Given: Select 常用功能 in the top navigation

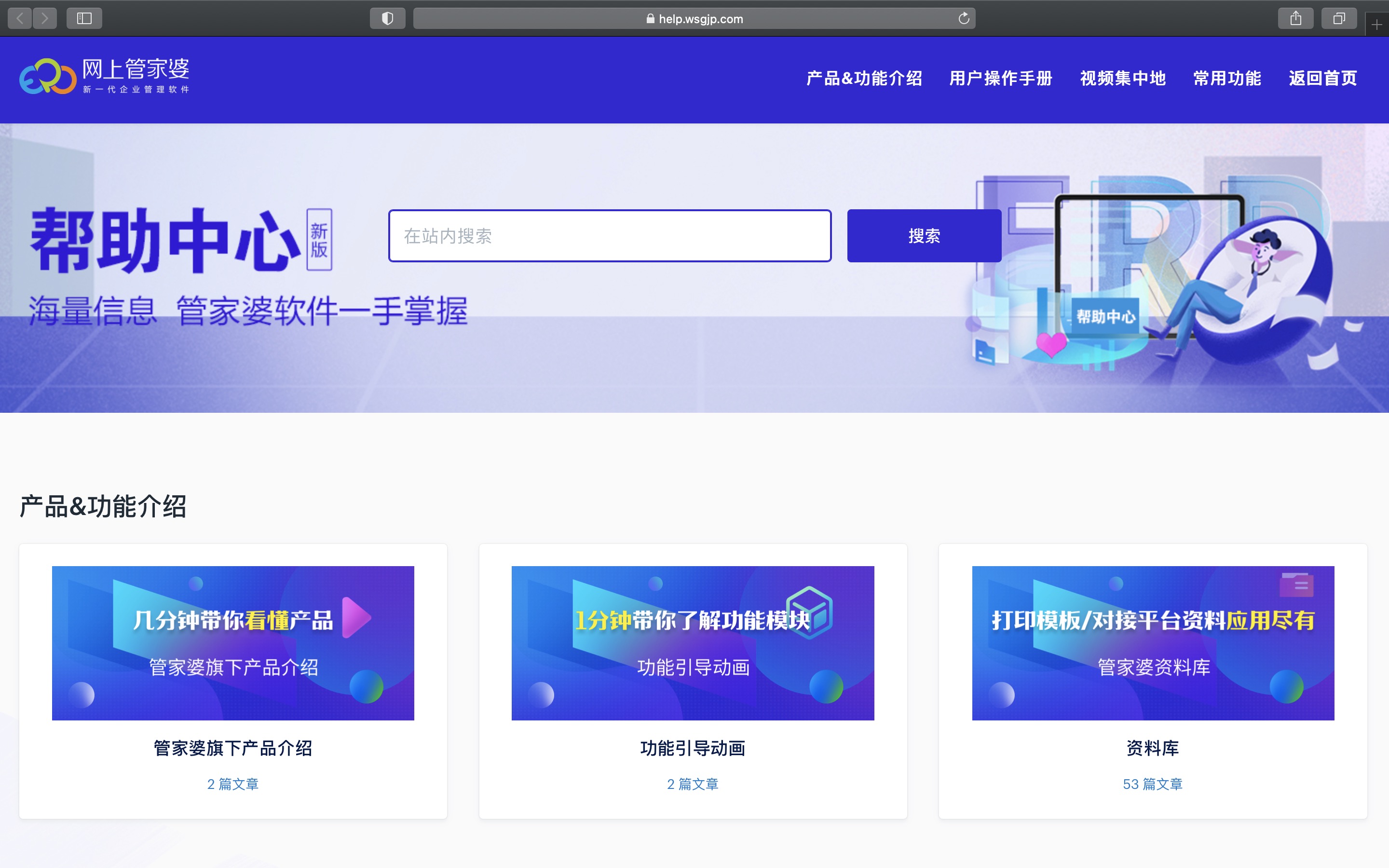Looking at the screenshot, I should pos(1227,78).
